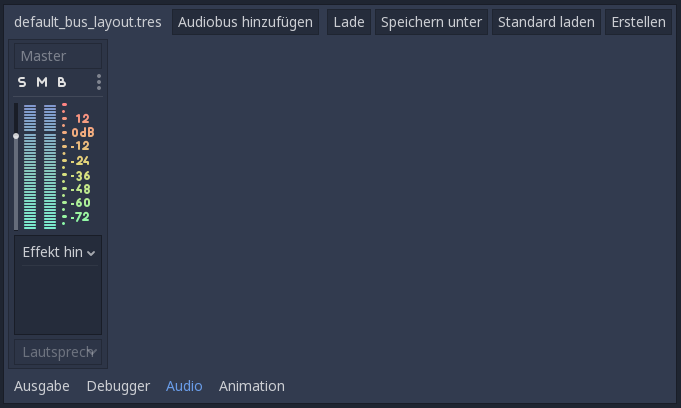Click the left channel VU meter
Image resolution: width=681 pixels, height=408 pixels.
pyautogui.click(x=30, y=167)
